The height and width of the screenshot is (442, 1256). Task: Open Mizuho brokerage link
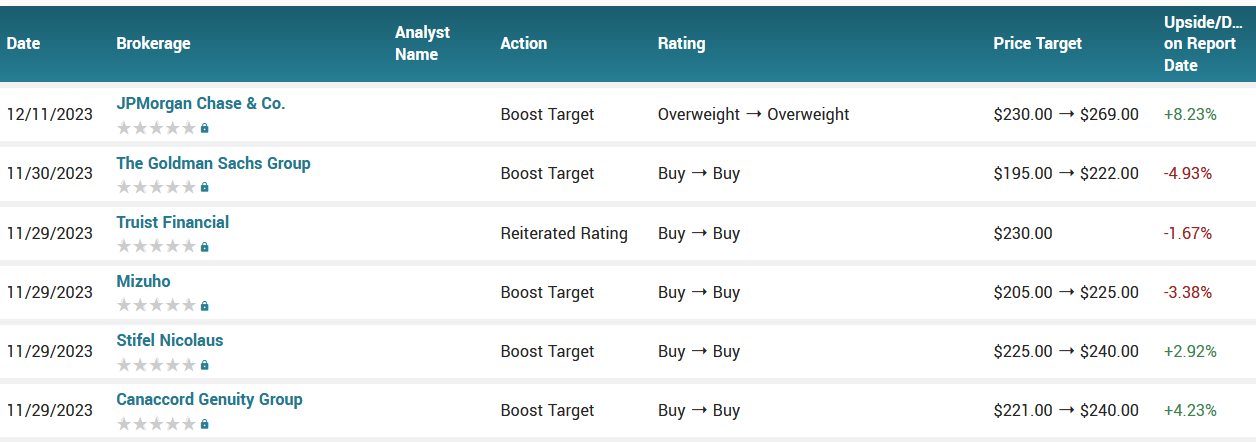coord(143,281)
